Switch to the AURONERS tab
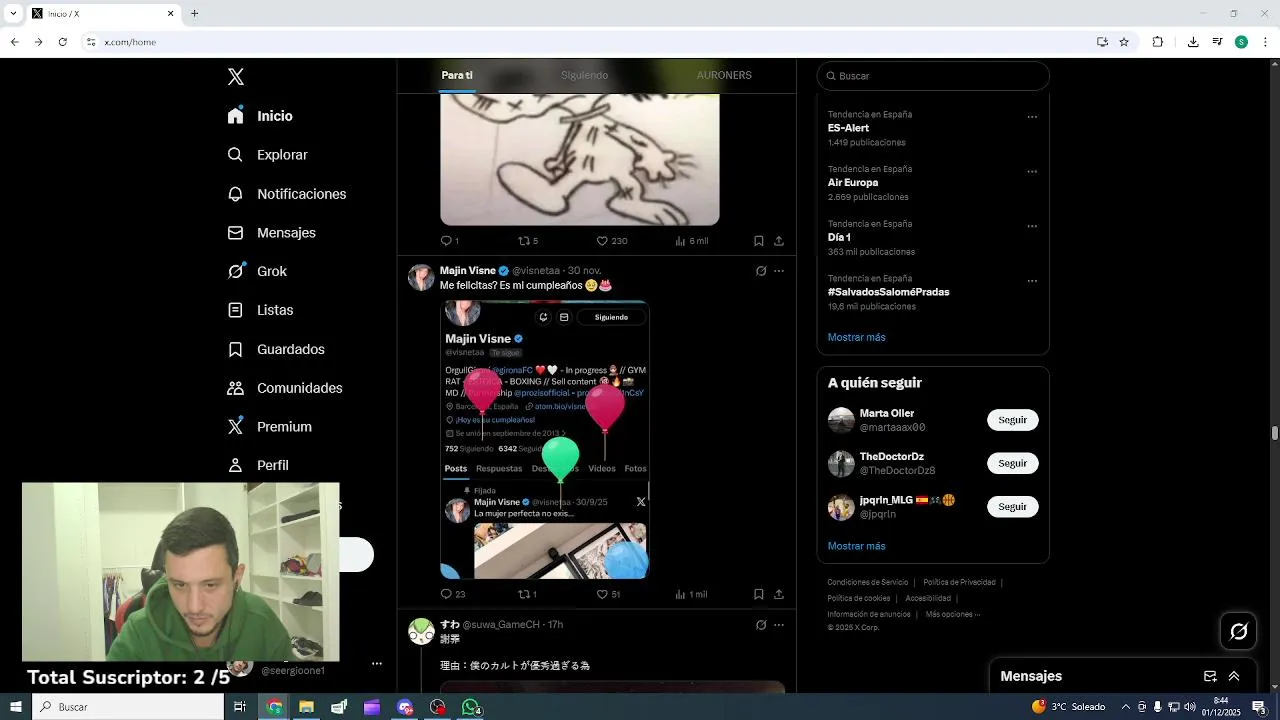The height and width of the screenshot is (720, 1280). [724, 75]
